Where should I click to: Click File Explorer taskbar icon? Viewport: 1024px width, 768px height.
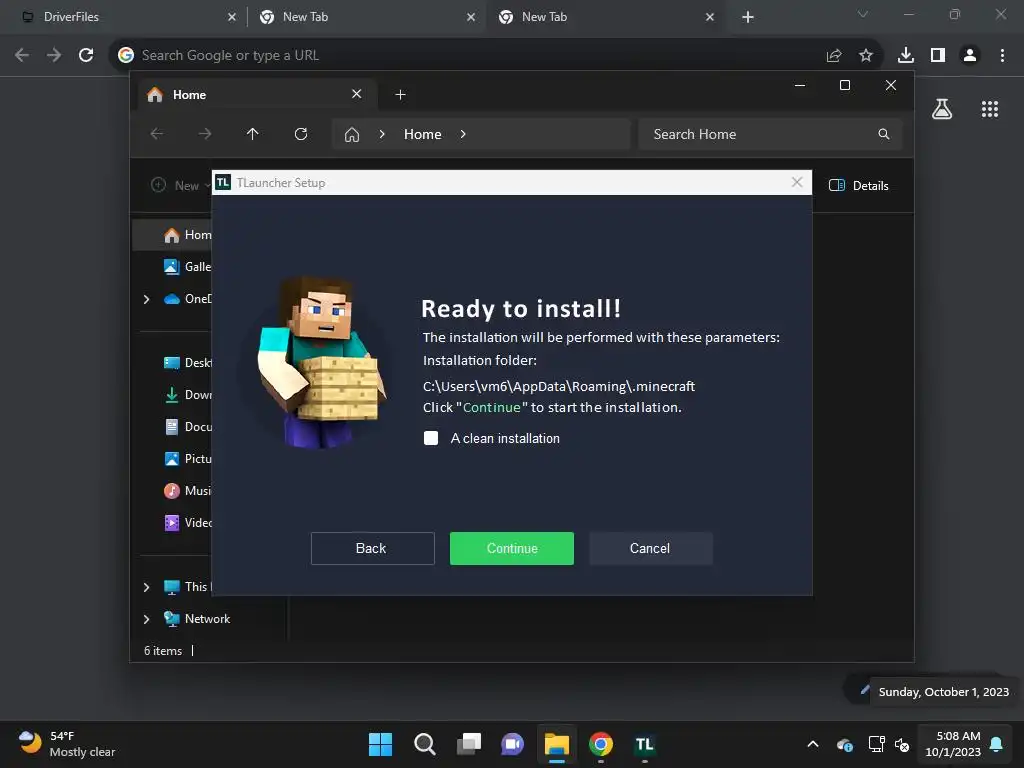tap(556, 744)
